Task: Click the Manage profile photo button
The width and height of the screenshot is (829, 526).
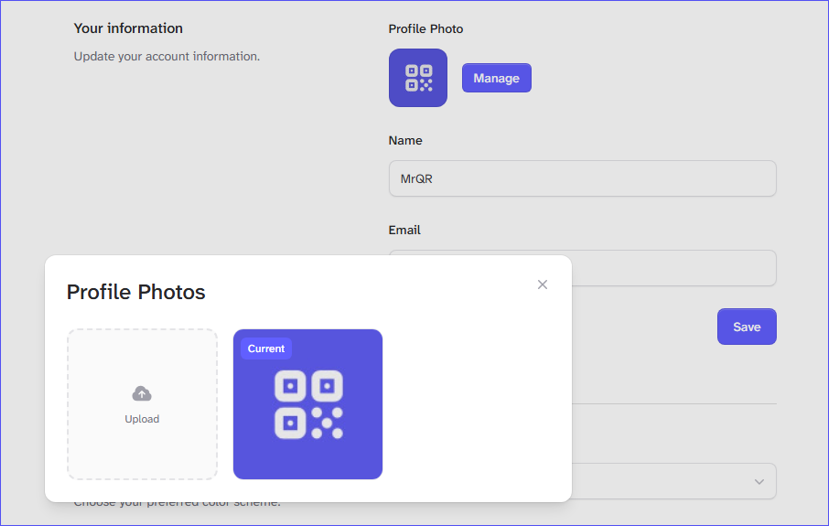Action: pyautogui.click(x=496, y=78)
